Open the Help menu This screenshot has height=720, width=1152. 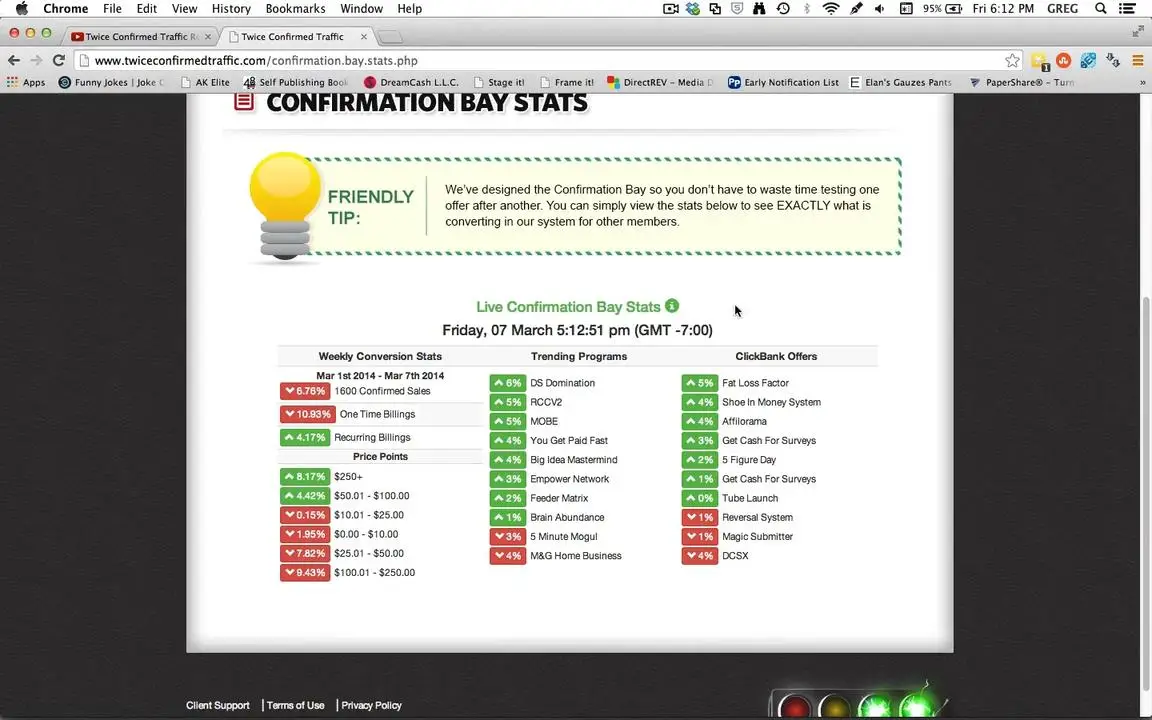click(409, 9)
